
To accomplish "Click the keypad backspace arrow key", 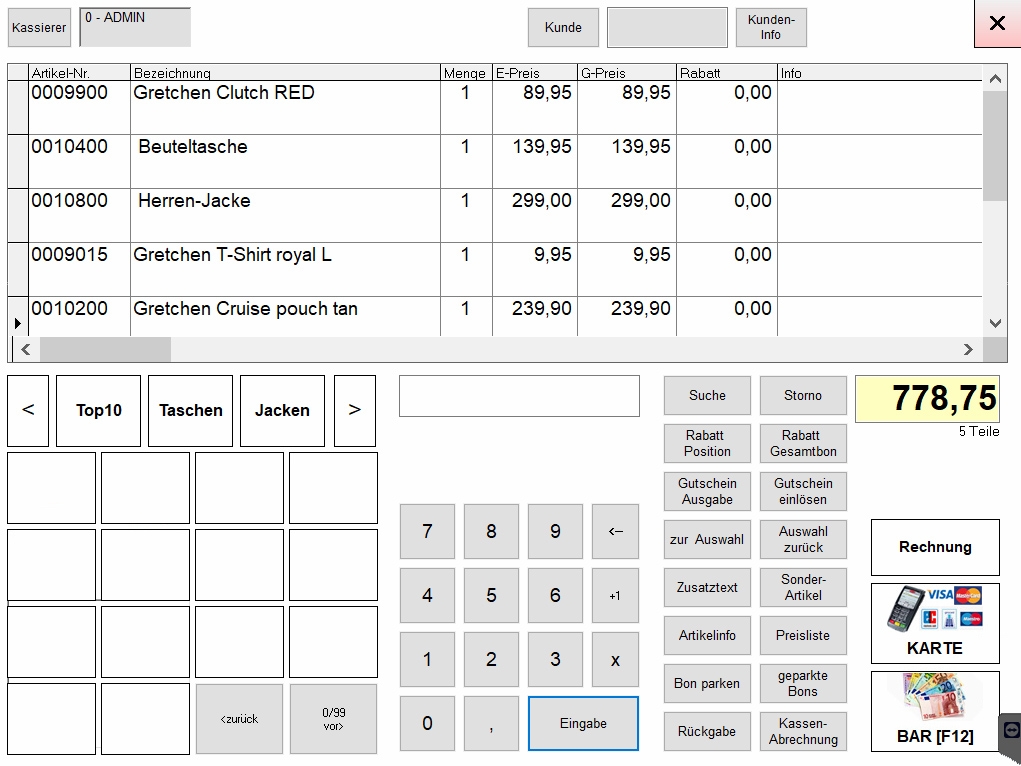I will click(615, 532).
